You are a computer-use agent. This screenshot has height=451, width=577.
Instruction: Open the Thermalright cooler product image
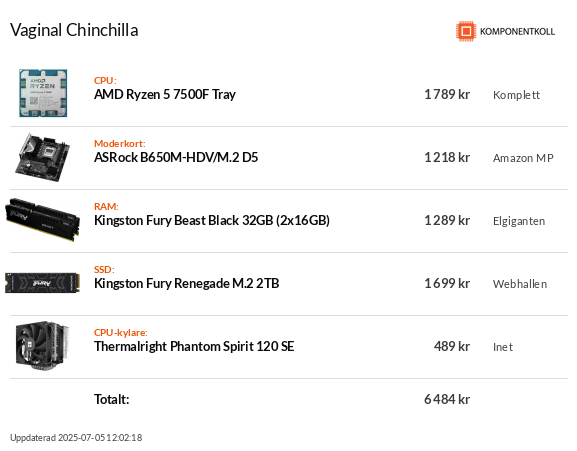point(42,346)
